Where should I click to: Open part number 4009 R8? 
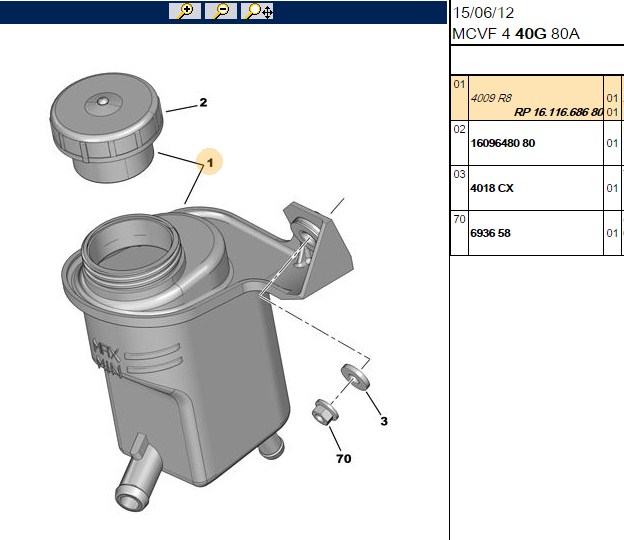491,98
